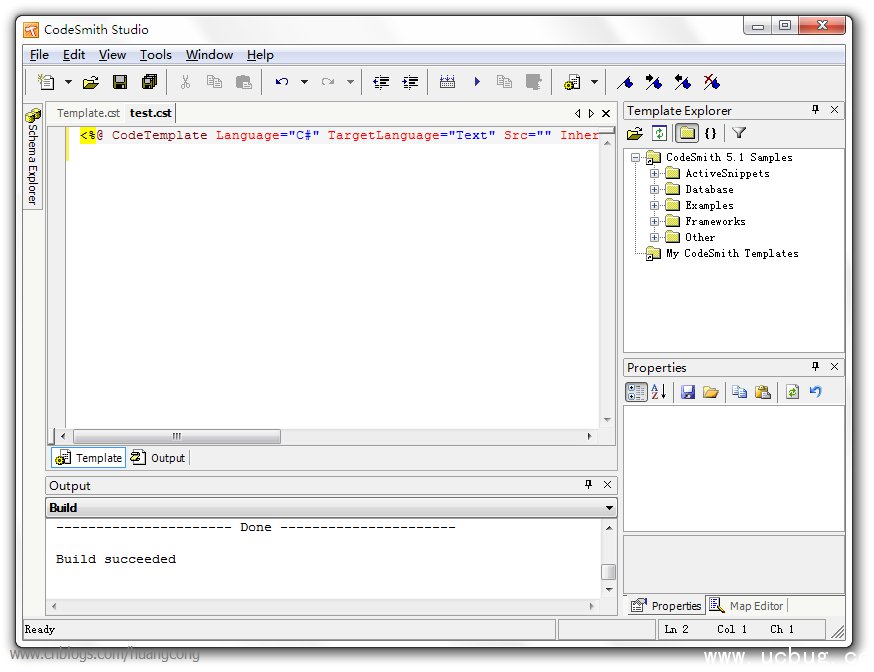Collapse the CodeSmith 5.1 Samples node
Image resolution: width=874 pixels, height=672 pixels.
(635, 158)
